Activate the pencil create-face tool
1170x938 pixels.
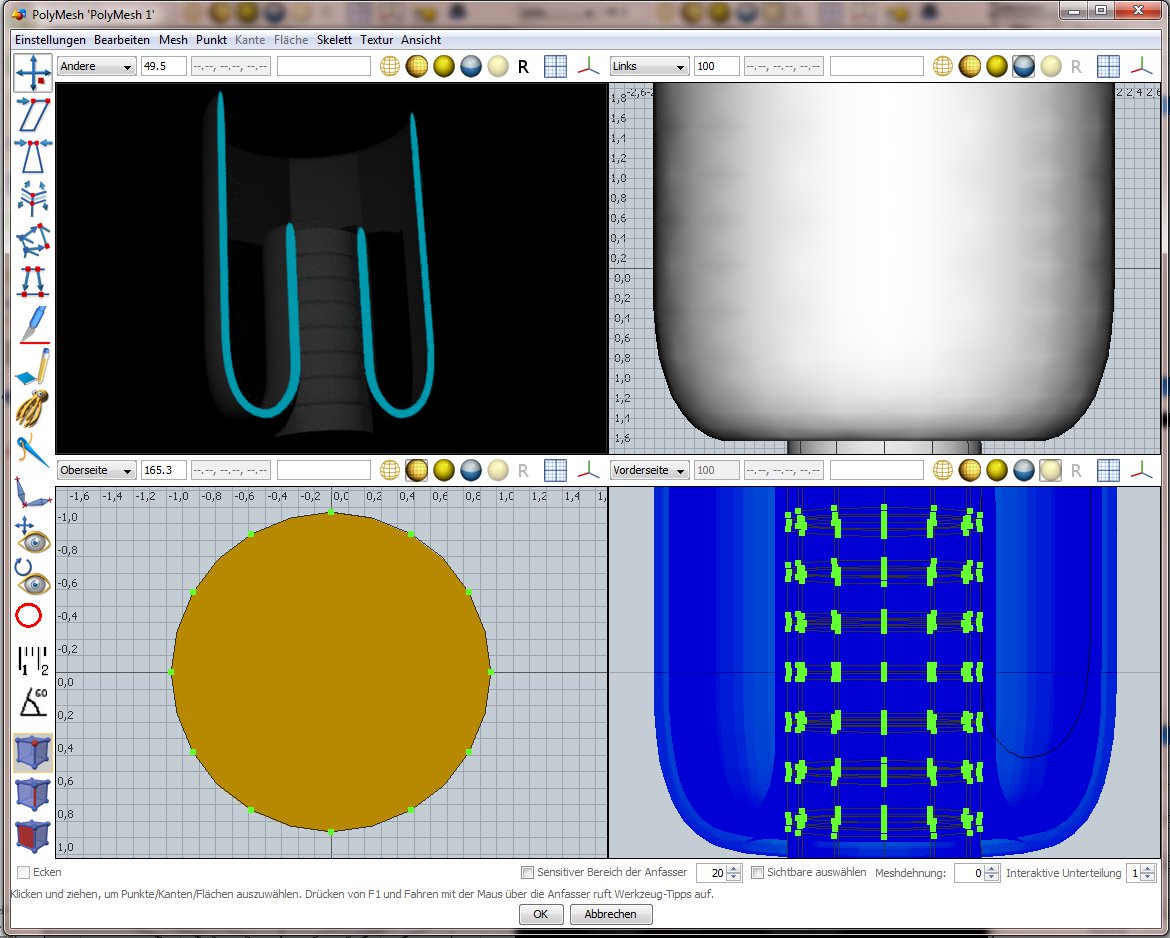point(33,366)
